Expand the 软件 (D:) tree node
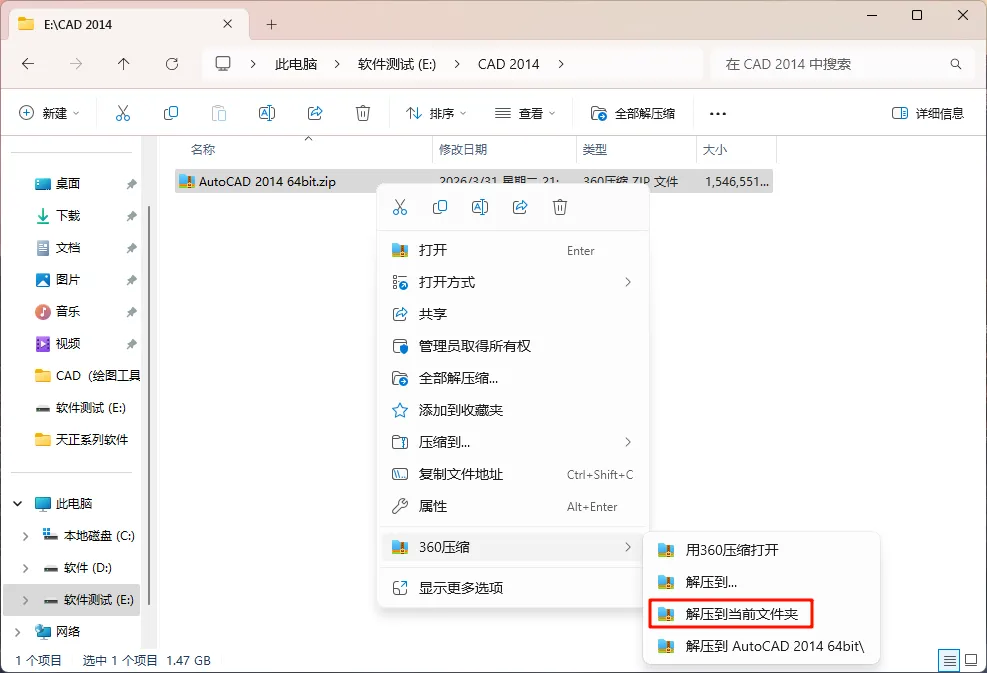 25,568
